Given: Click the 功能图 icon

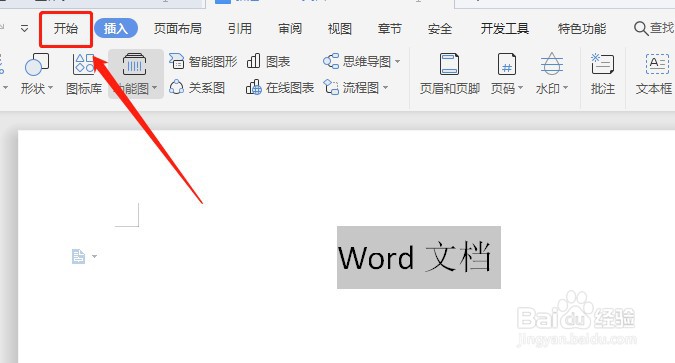Looking at the screenshot, I should (134, 65).
